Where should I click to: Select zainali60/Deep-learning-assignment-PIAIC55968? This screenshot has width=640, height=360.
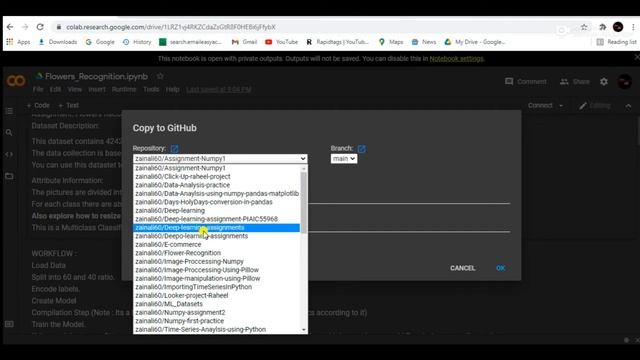click(216, 219)
